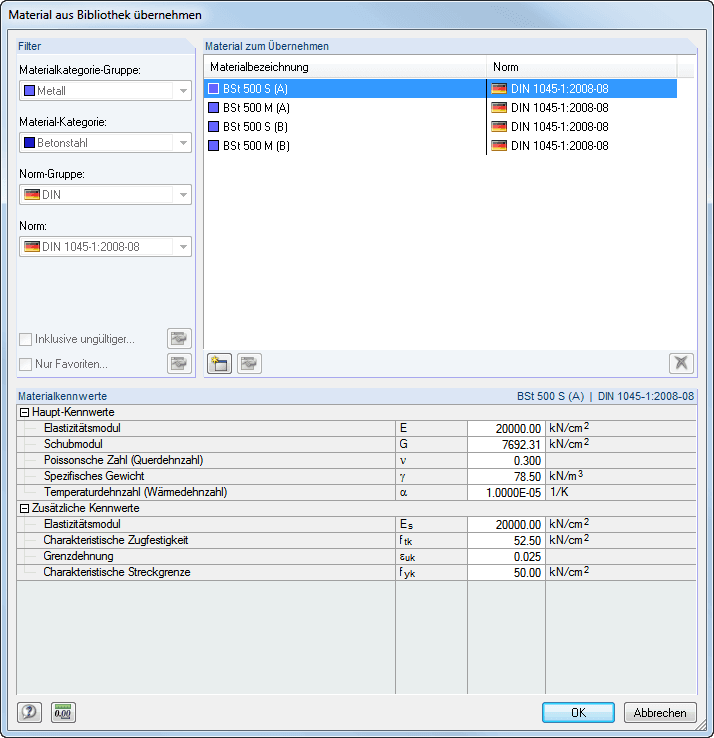
Task: Click the delete material X icon
Action: [681, 363]
